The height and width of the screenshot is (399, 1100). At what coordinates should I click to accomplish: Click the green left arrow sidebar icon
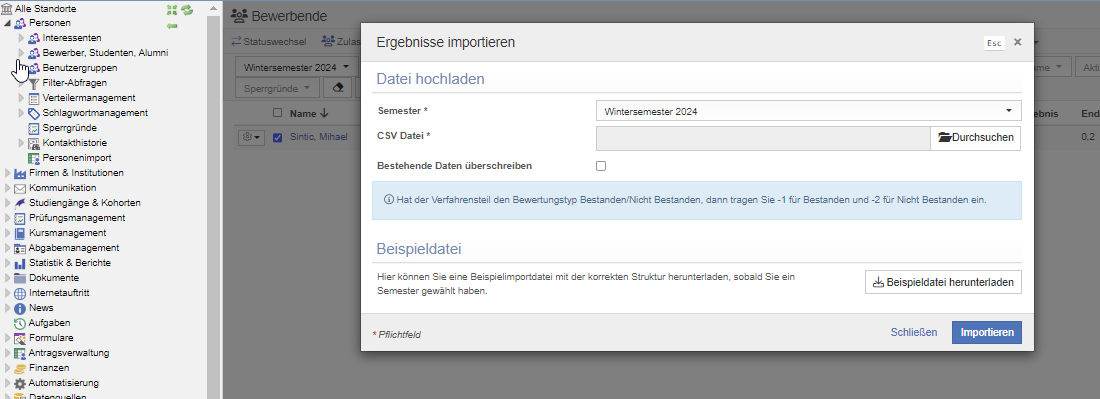[172, 25]
